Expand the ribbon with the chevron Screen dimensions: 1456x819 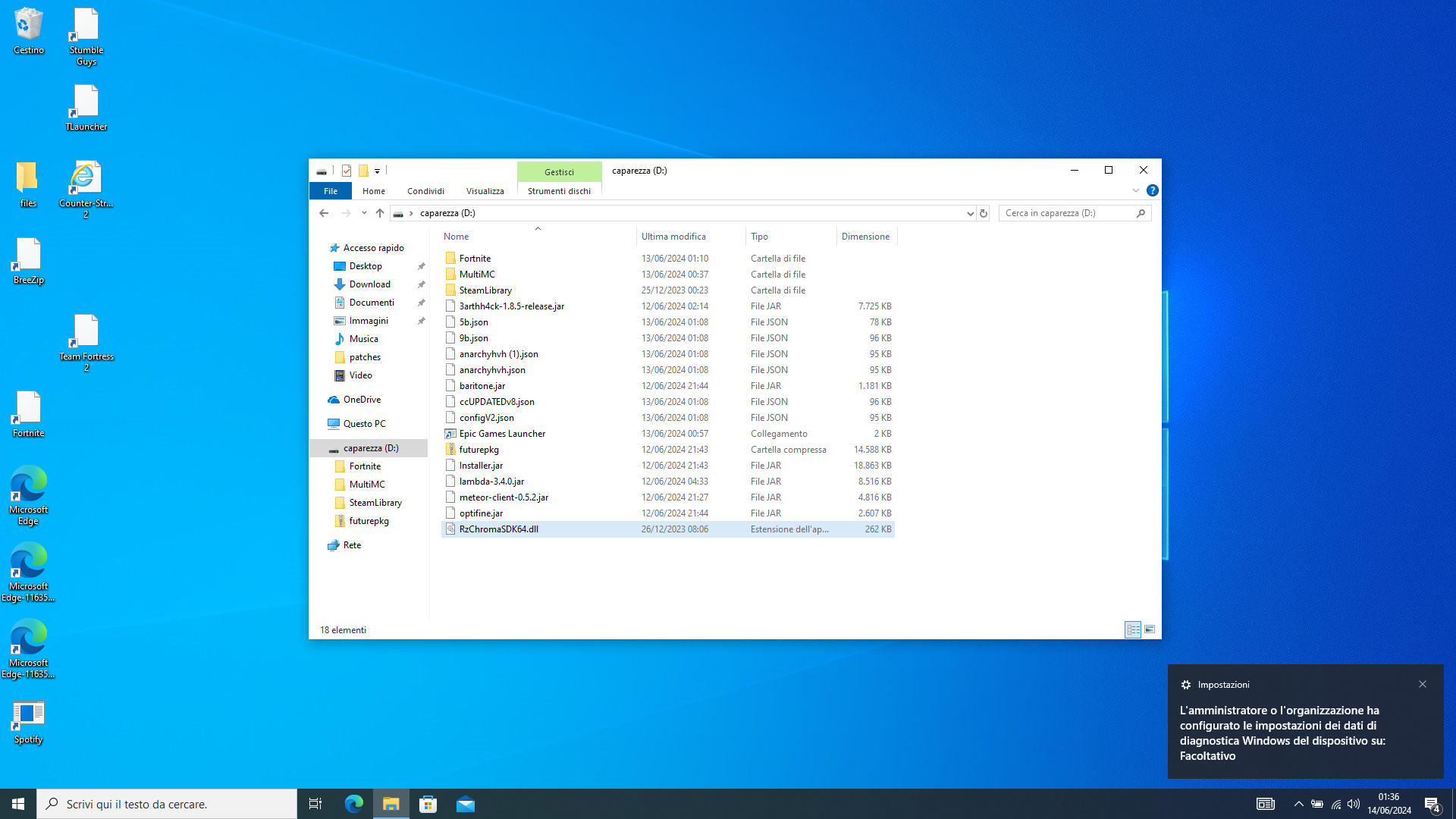(1136, 190)
